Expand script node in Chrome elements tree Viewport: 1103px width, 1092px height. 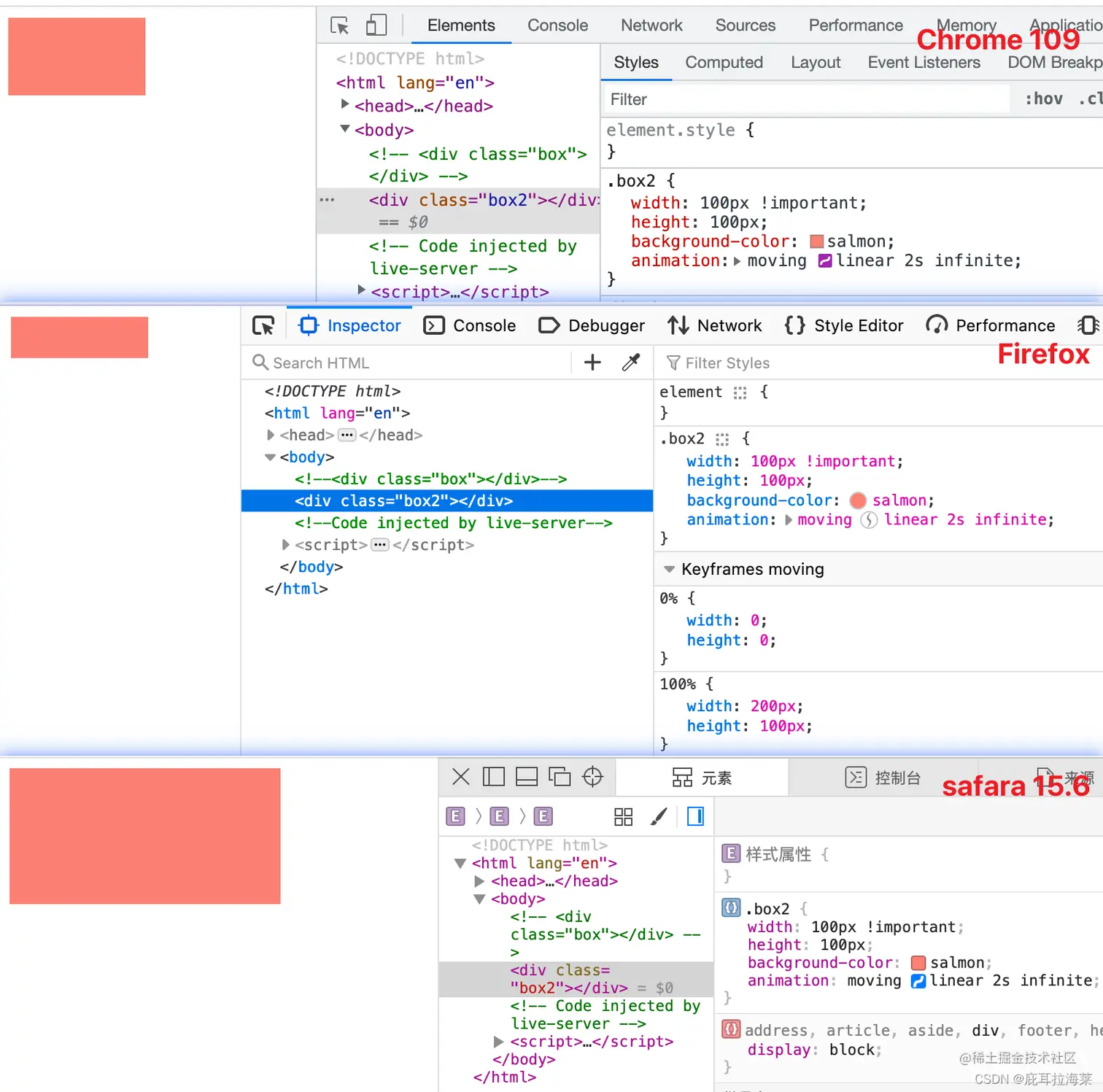click(361, 290)
